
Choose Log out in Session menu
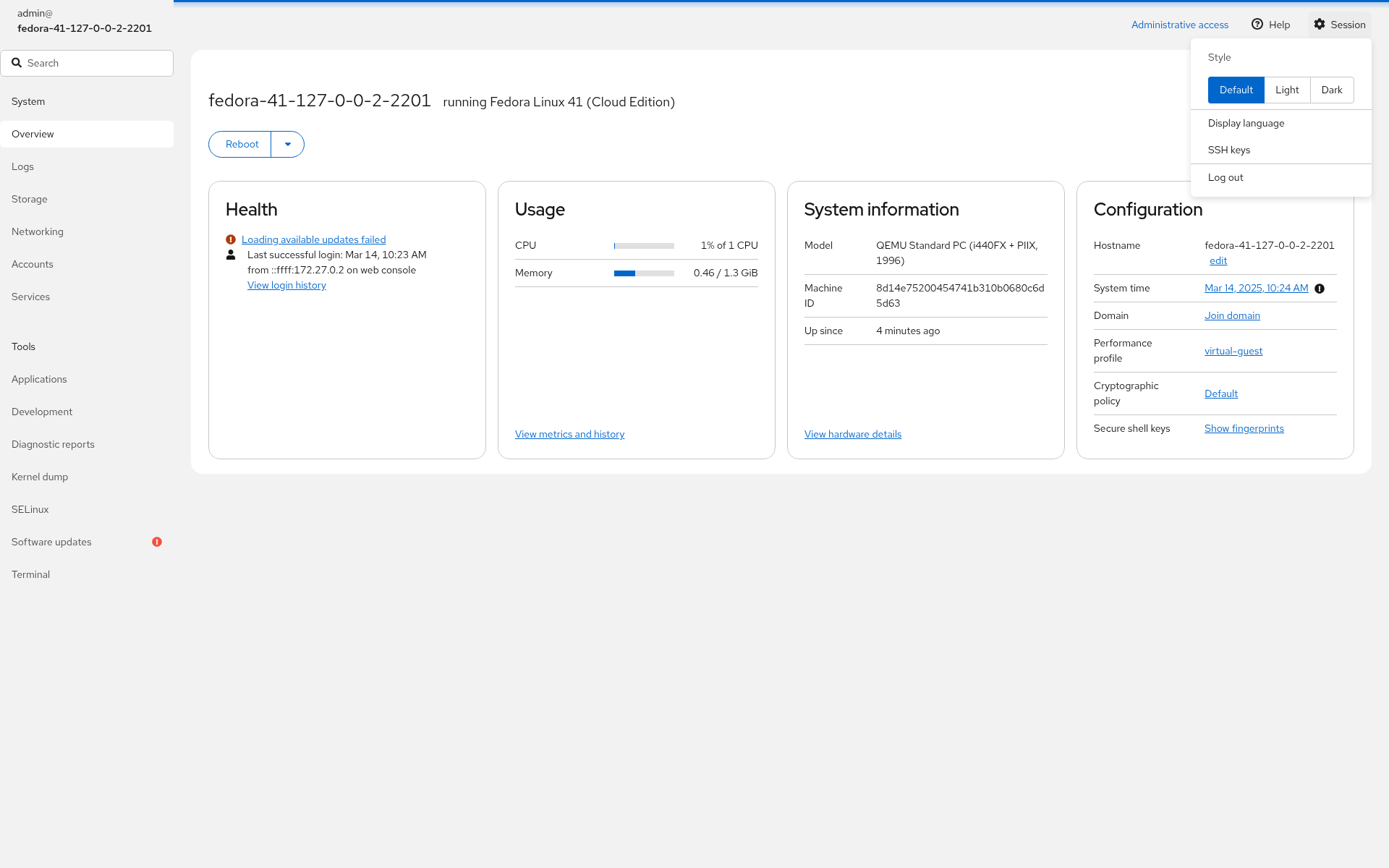coord(1281,177)
